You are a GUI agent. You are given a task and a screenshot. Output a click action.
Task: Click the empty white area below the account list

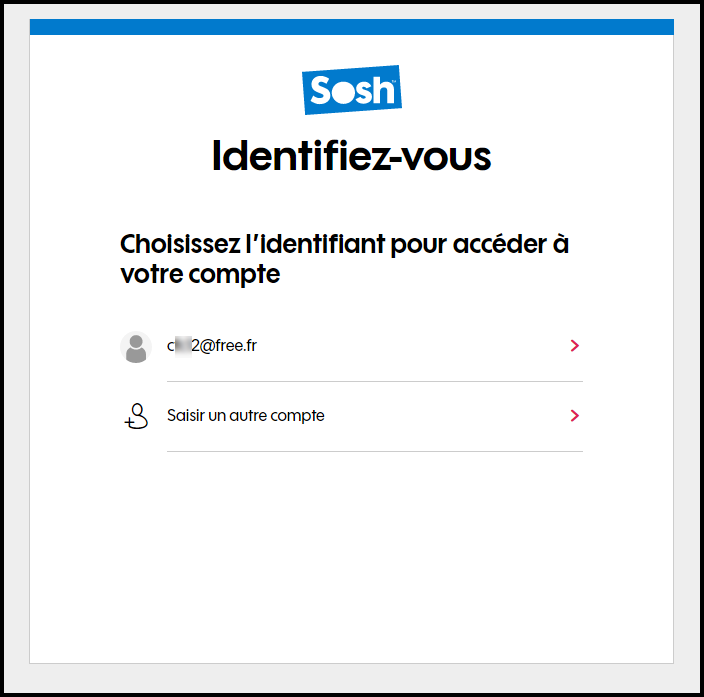pyautogui.click(x=352, y=560)
